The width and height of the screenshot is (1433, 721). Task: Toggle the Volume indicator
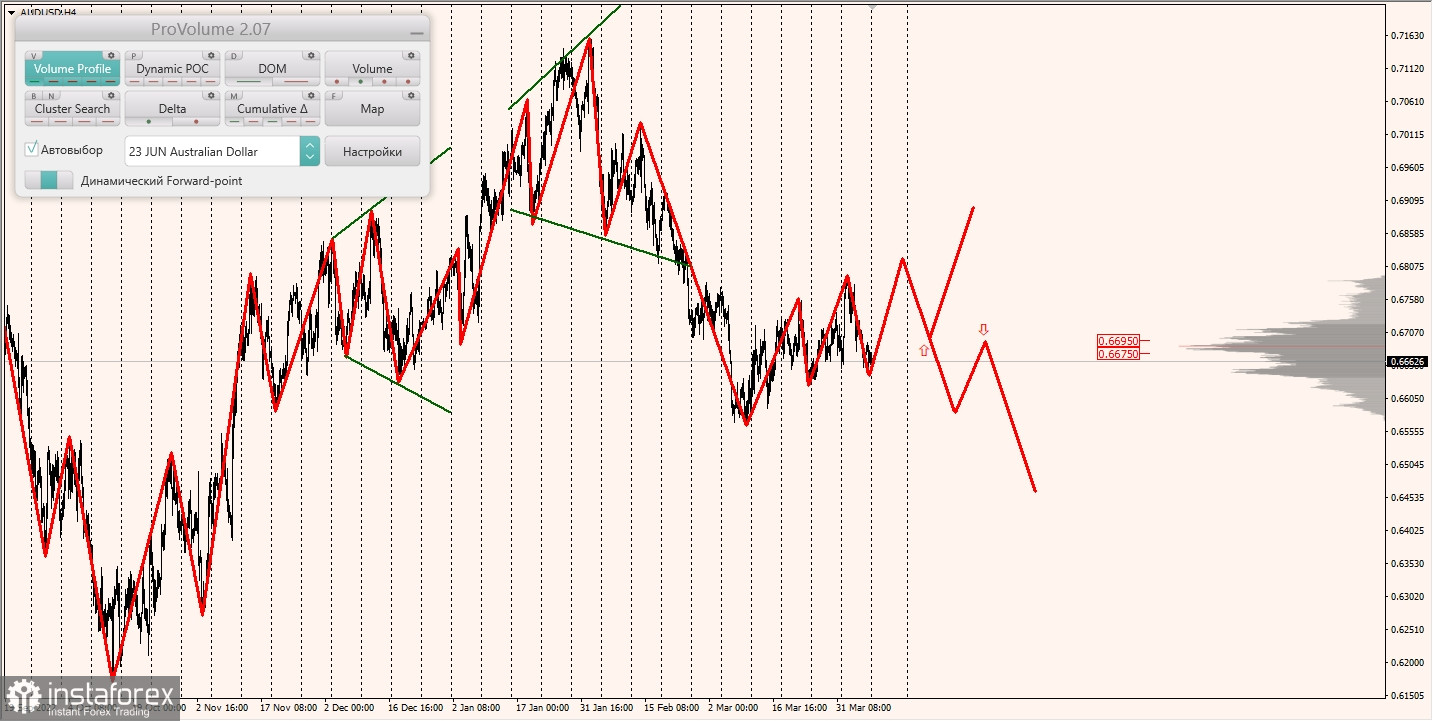(372, 69)
